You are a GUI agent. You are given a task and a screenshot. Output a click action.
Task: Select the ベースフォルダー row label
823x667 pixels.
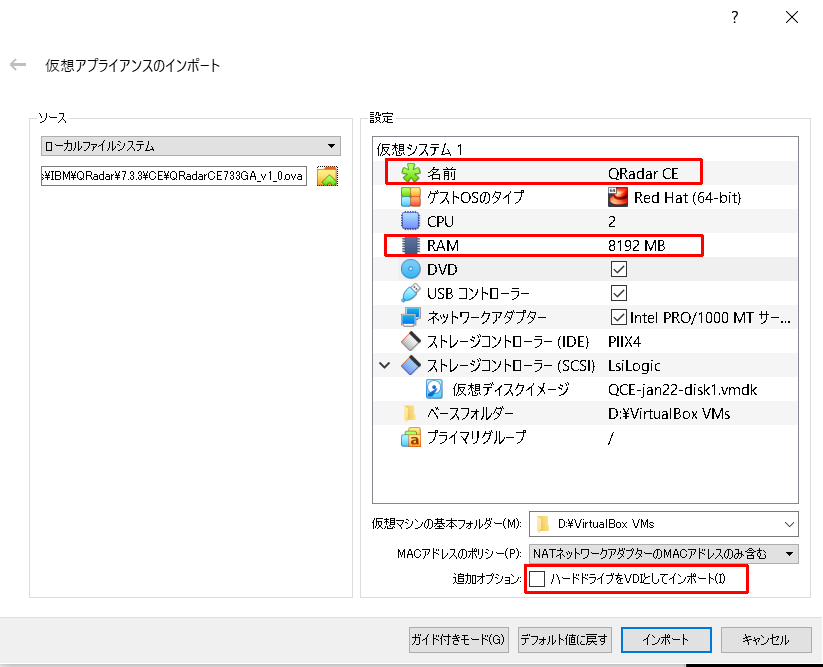click(470, 414)
